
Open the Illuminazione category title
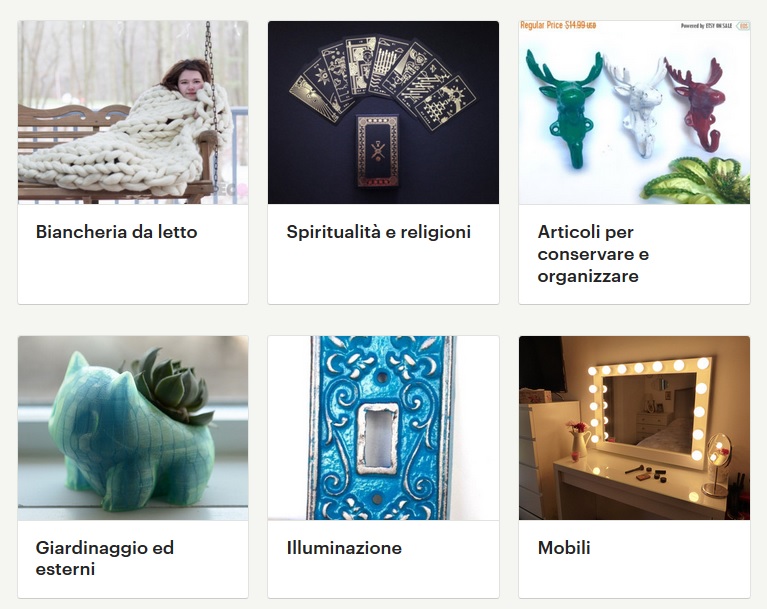(x=344, y=547)
